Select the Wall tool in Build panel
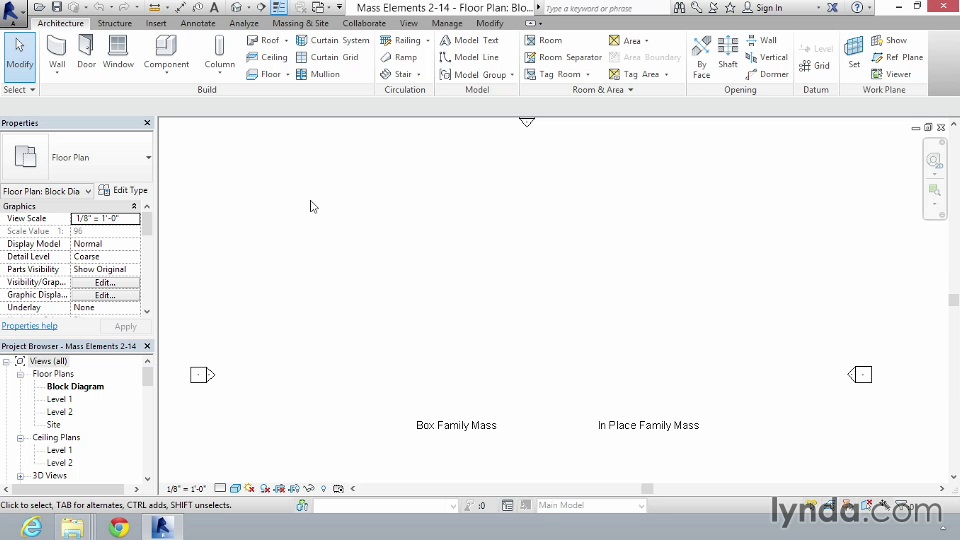Viewport: 960px width, 540px height. [57, 53]
